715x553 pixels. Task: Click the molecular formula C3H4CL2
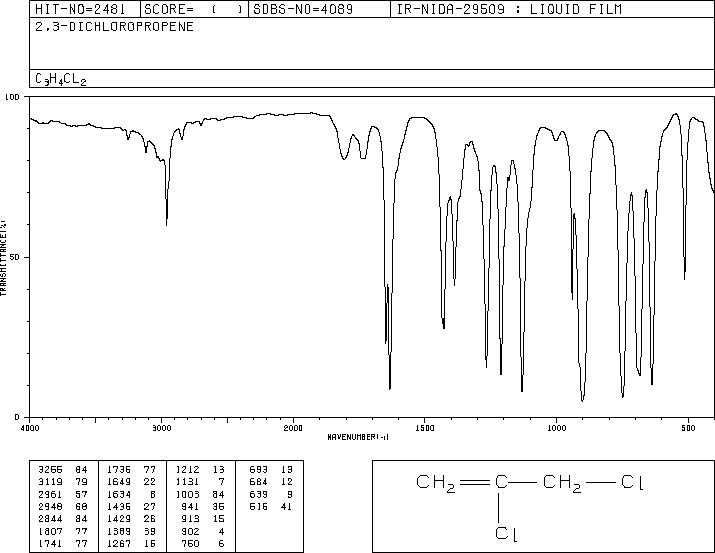pos(61,79)
